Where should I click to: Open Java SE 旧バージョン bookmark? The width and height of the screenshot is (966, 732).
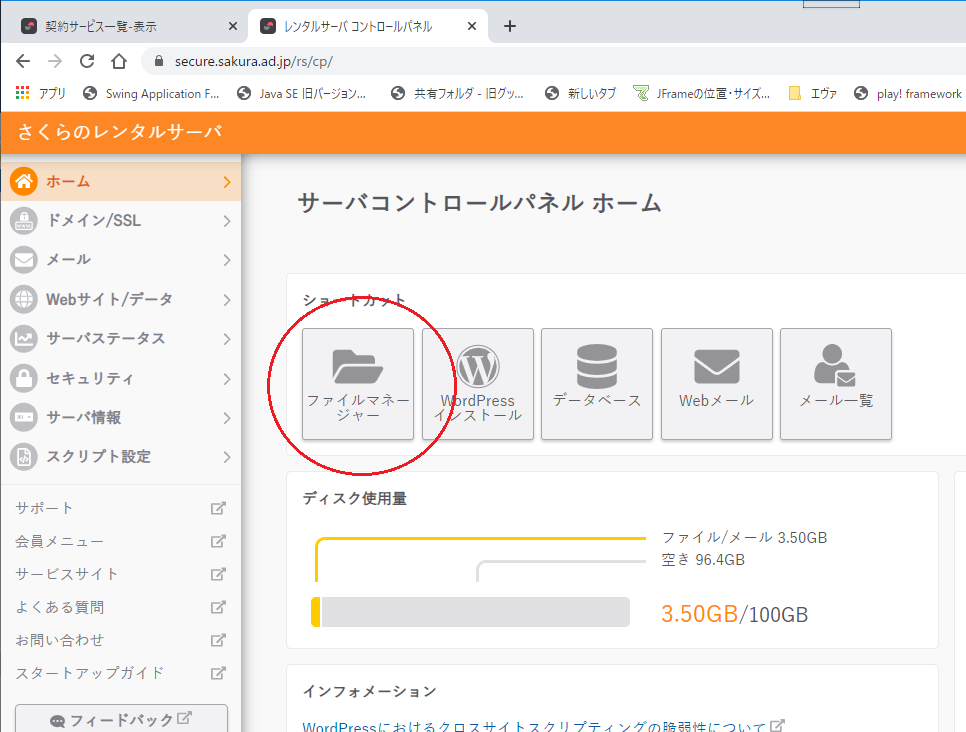[x=302, y=93]
